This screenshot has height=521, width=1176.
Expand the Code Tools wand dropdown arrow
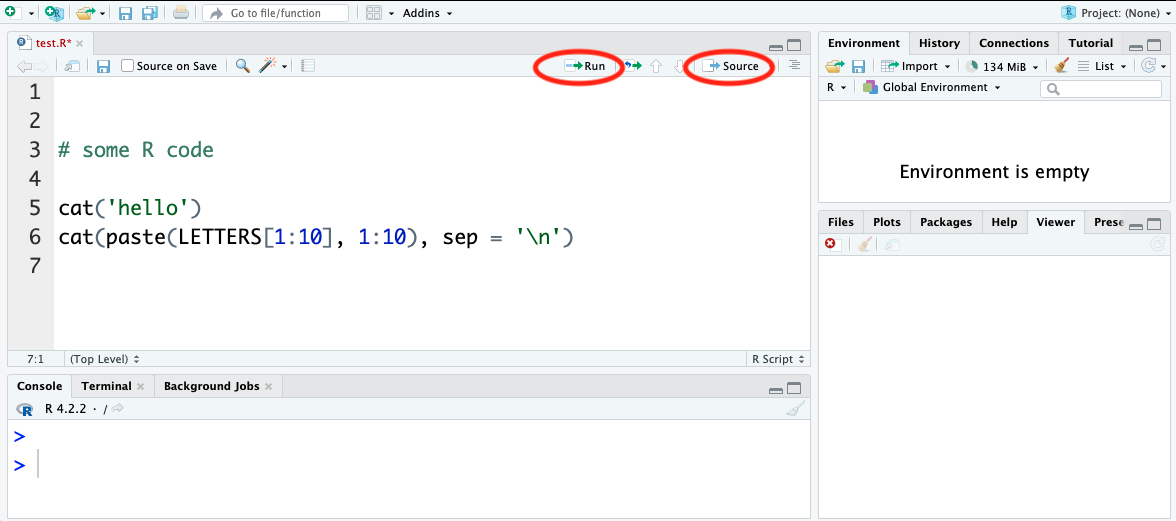[x=285, y=67]
